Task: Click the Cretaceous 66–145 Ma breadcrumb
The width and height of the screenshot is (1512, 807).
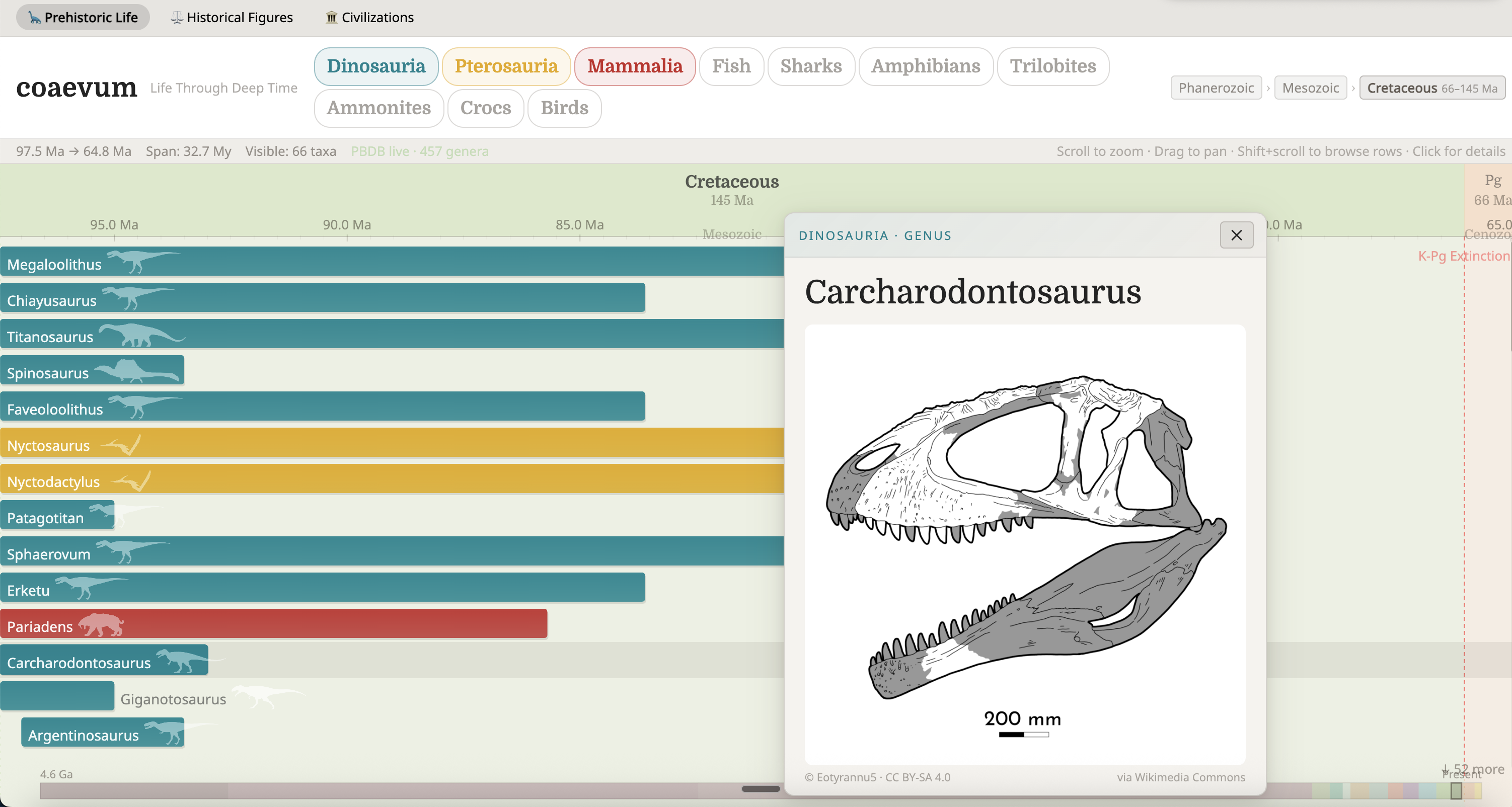Action: (1431, 88)
